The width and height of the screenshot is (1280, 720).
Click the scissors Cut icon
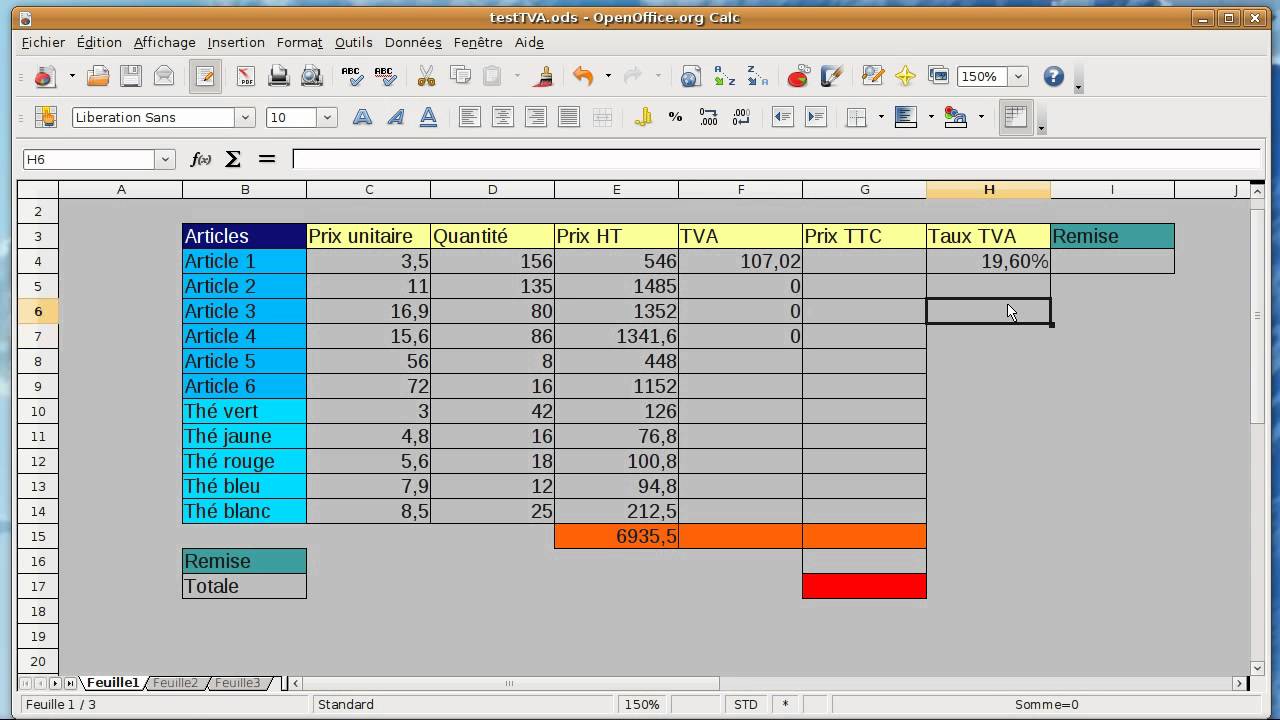point(426,77)
